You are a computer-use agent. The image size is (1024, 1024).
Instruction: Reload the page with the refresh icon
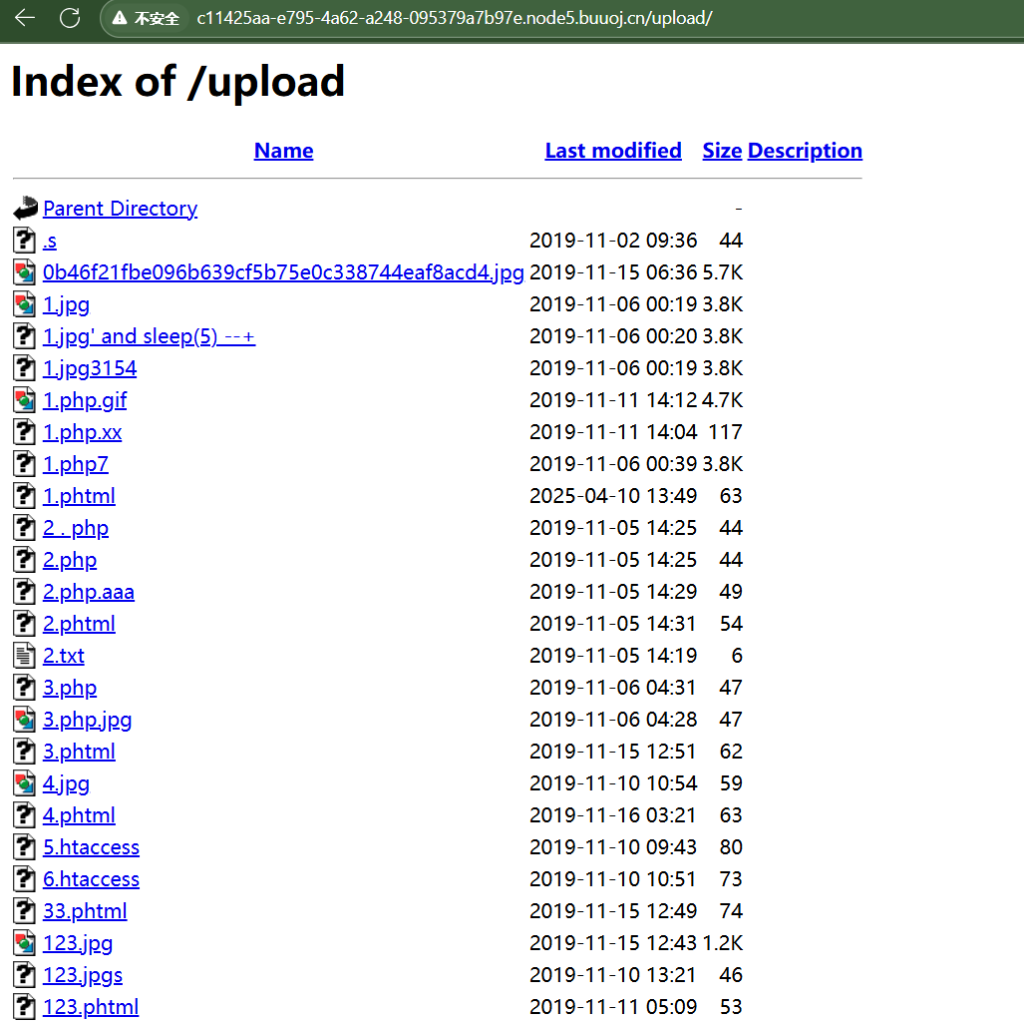click(x=70, y=18)
